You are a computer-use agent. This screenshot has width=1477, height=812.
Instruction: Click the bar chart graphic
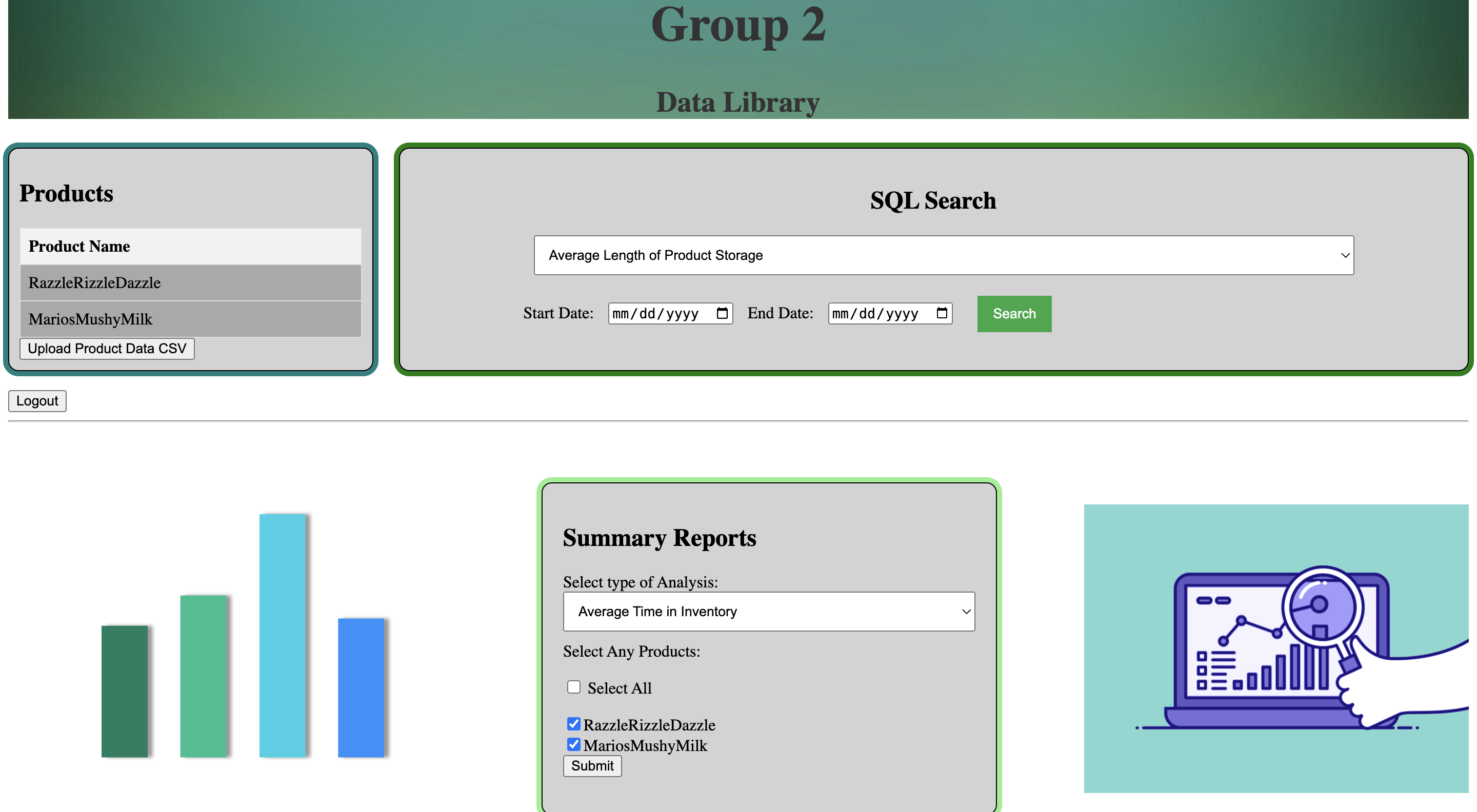244,636
